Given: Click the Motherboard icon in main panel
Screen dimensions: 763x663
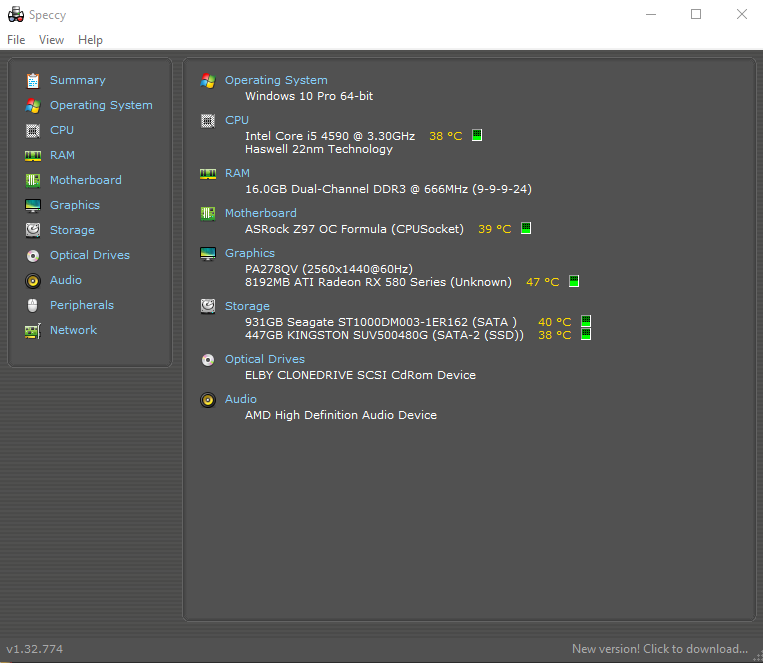Looking at the screenshot, I should pos(208,213).
